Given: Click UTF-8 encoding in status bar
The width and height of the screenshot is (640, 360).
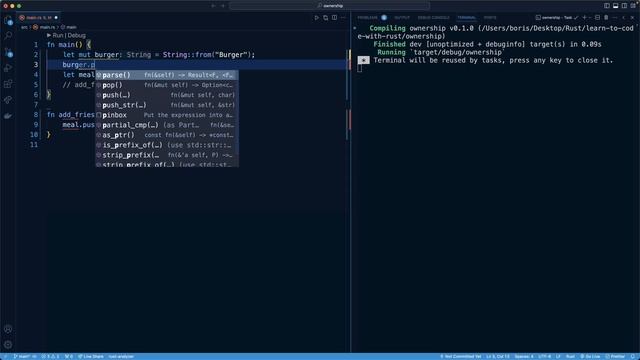Looking at the screenshot, I should pyautogui.click(x=544, y=356).
